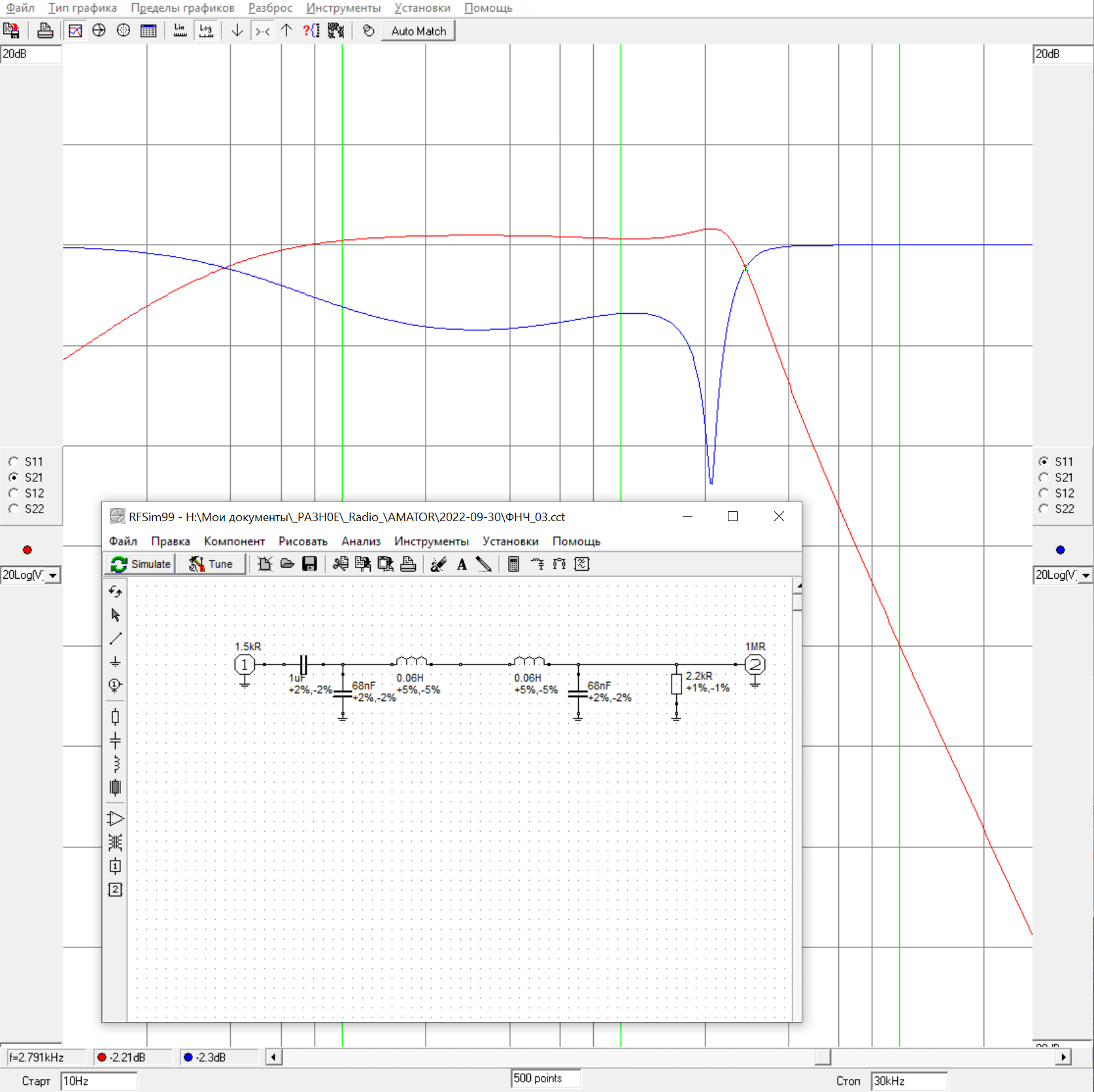
Task: Choose the amplifier component tool
Action: click(x=115, y=819)
